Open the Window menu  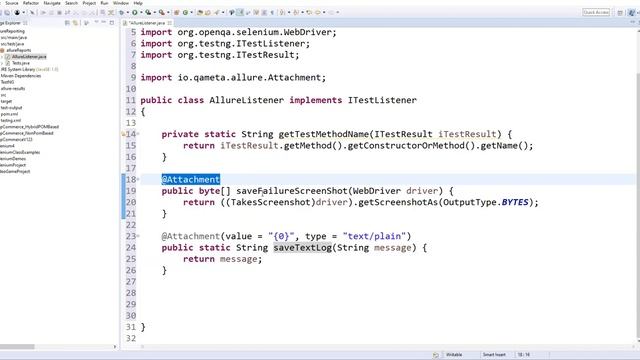pos(120,3)
